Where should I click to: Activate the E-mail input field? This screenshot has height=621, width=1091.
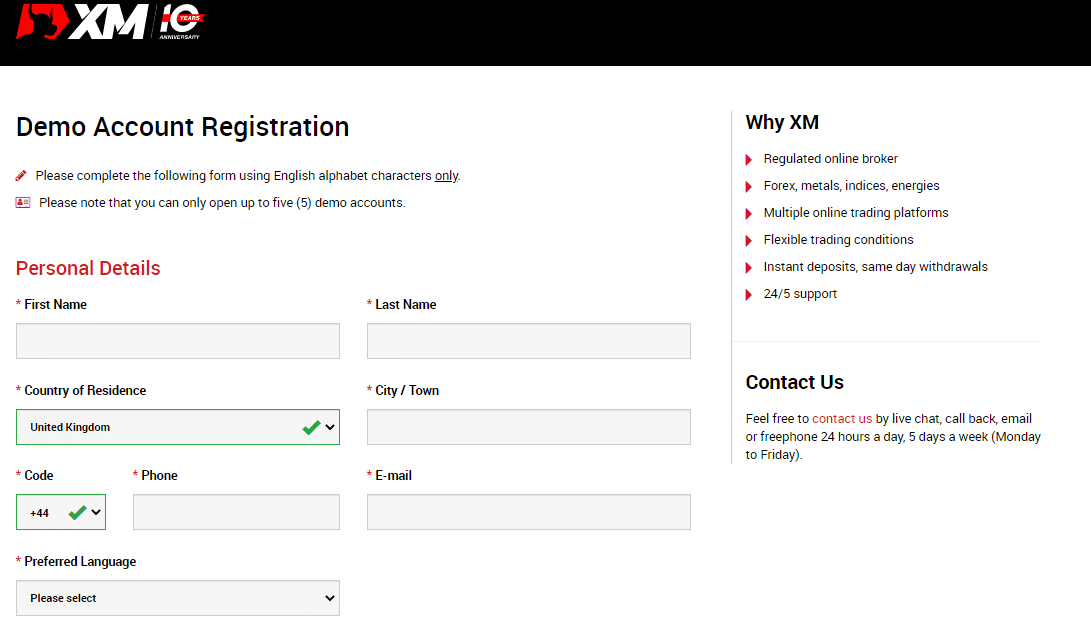(528, 512)
